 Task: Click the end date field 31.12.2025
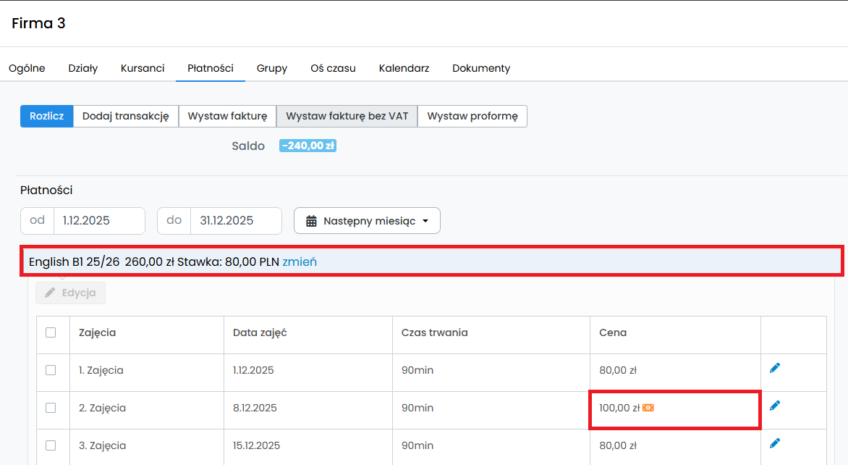(x=235, y=221)
